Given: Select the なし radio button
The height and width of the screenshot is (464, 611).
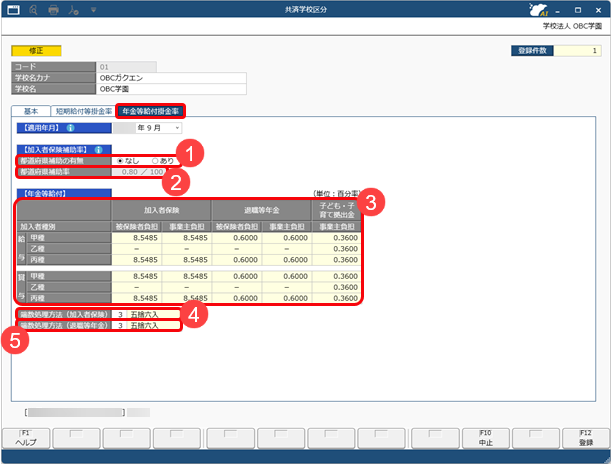Looking at the screenshot, I should coord(122,160).
